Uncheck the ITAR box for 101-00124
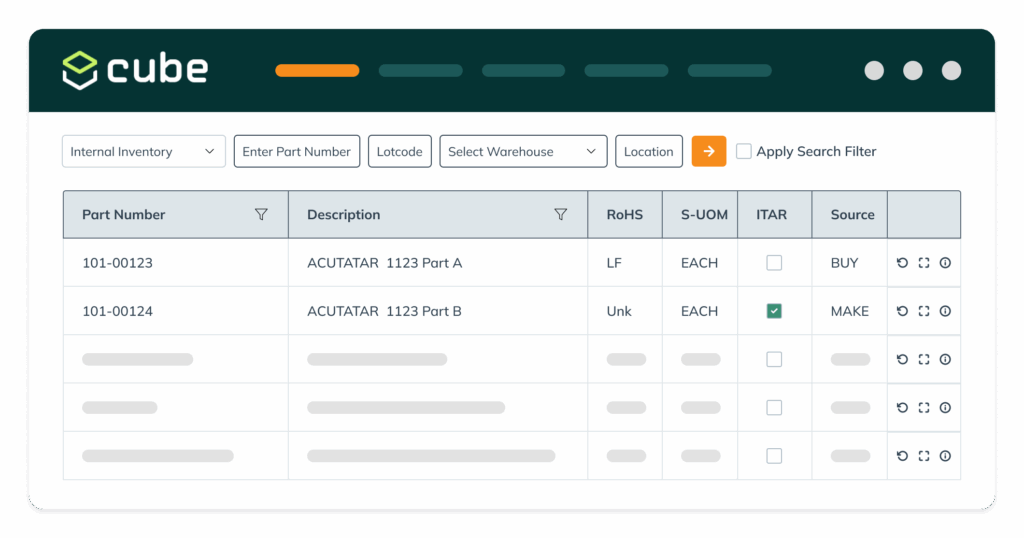 [774, 311]
